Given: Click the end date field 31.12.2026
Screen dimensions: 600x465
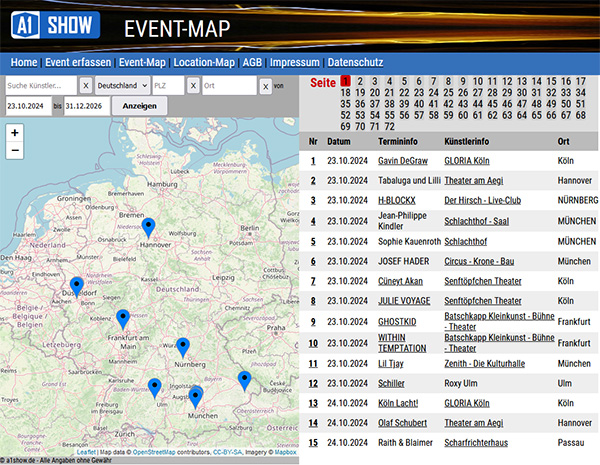Looking at the screenshot, I should point(87,106).
